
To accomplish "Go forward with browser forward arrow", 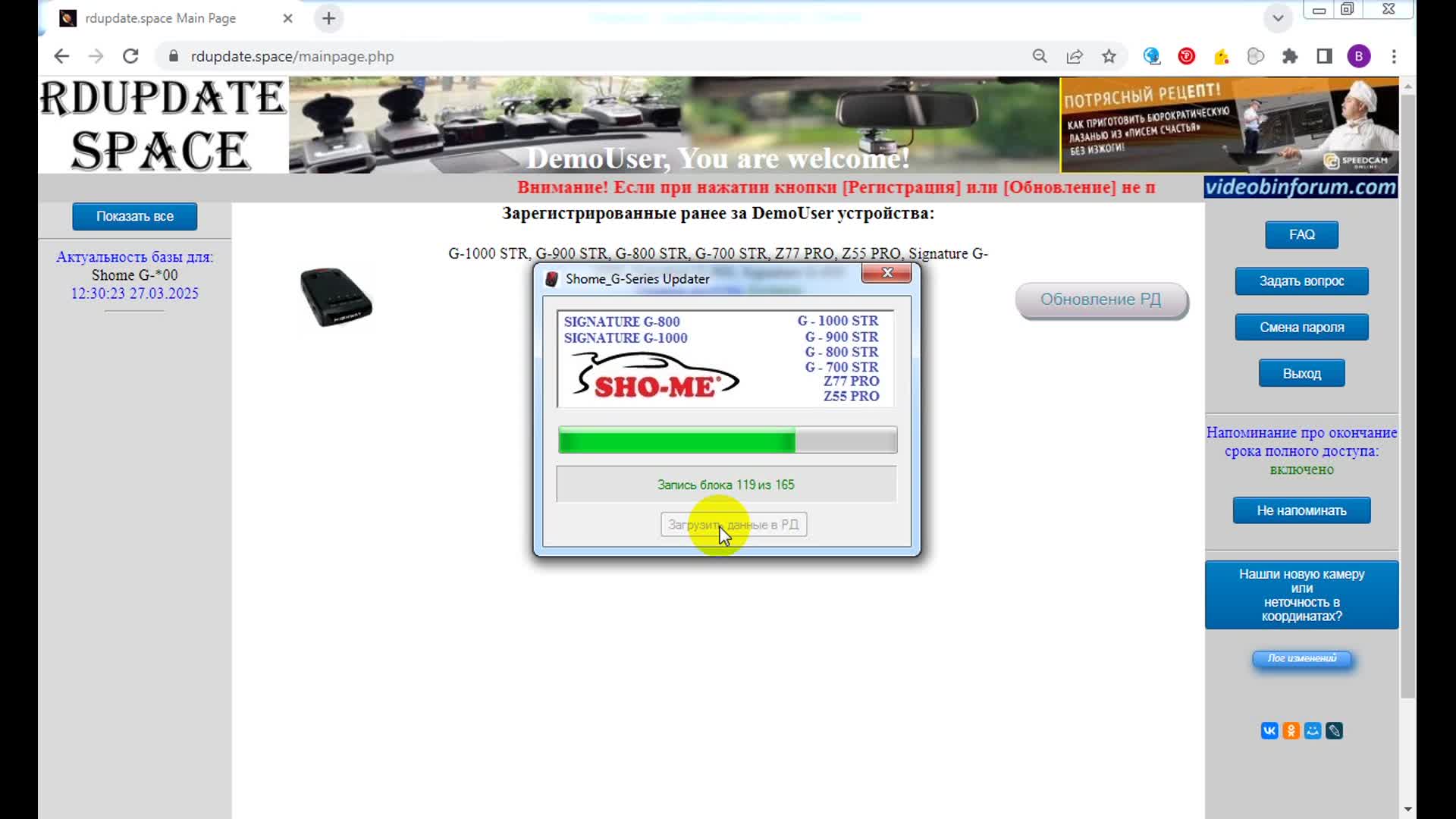I will [96, 56].
